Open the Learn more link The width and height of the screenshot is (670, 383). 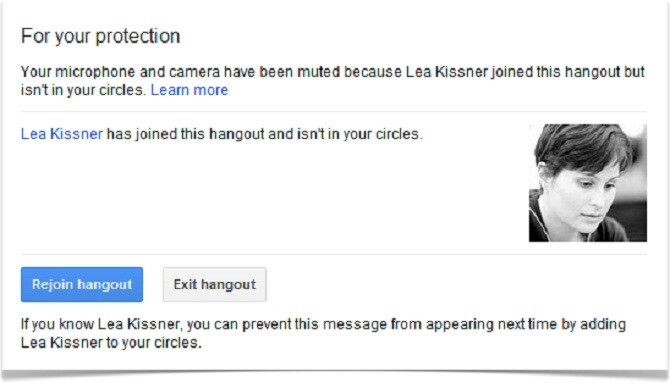coord(189,90)
